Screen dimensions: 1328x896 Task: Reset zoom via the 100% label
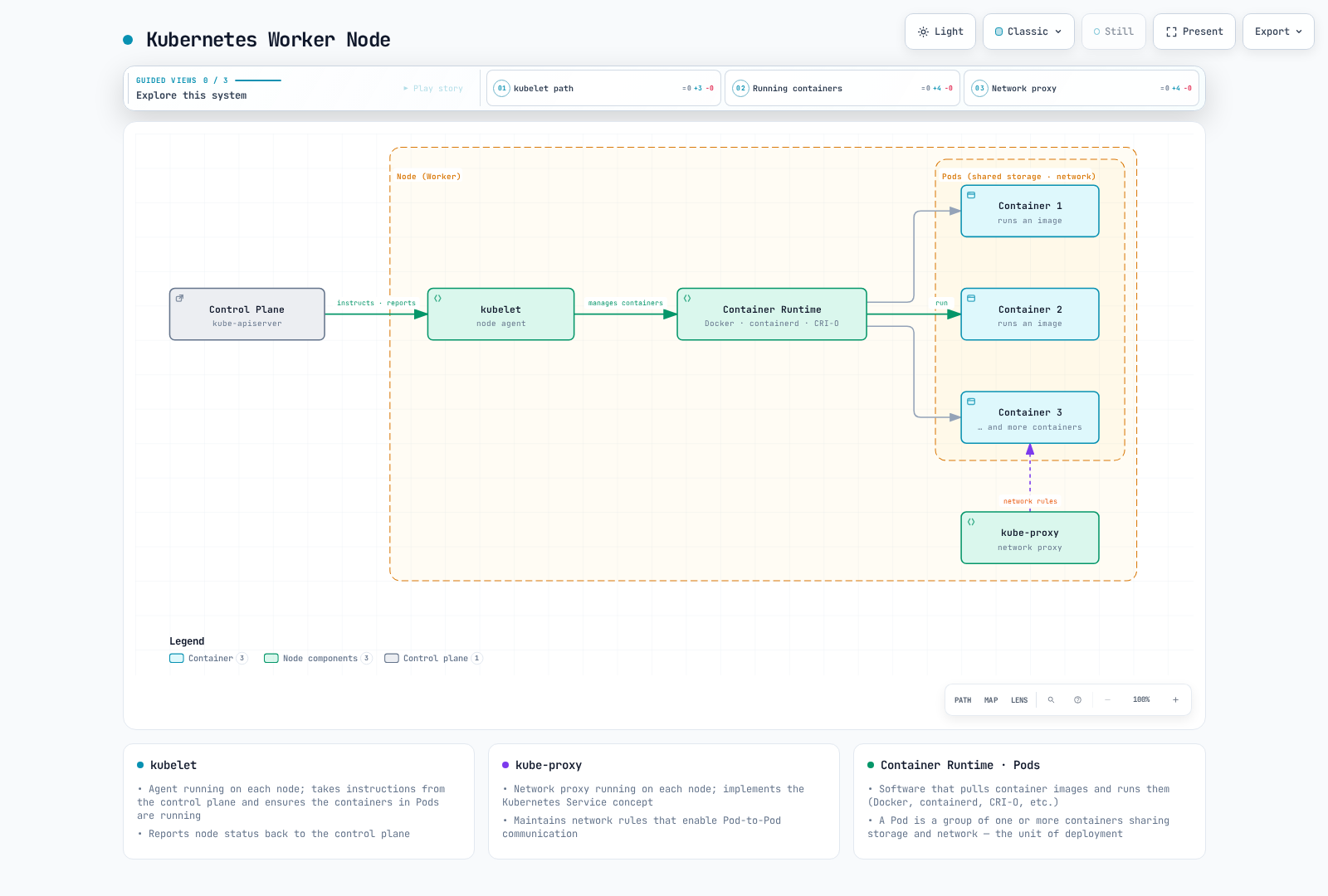pos(1141,700)
